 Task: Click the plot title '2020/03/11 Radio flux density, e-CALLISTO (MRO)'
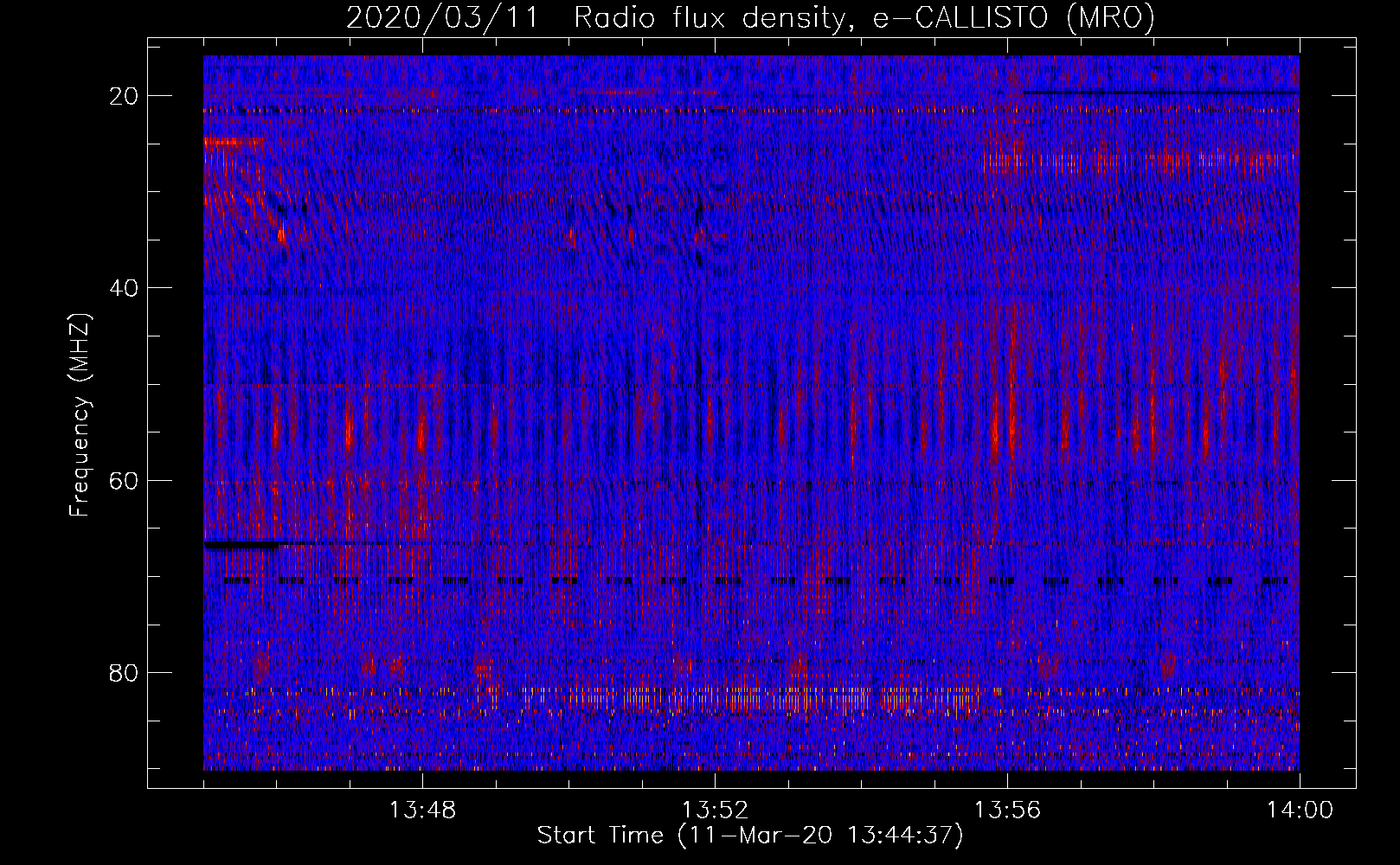point(750,17)
